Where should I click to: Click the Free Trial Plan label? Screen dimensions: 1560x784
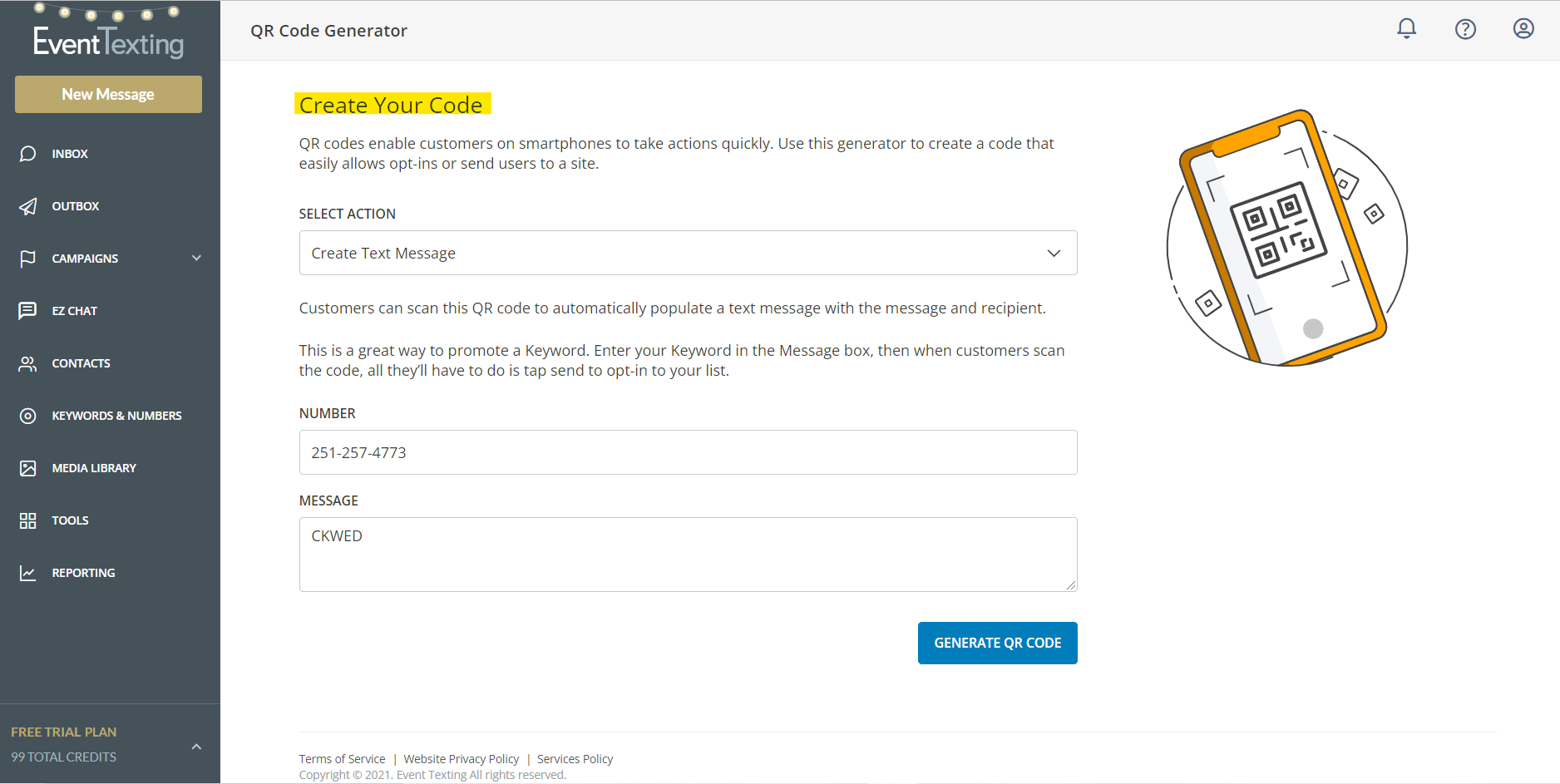tap(64, 732)
